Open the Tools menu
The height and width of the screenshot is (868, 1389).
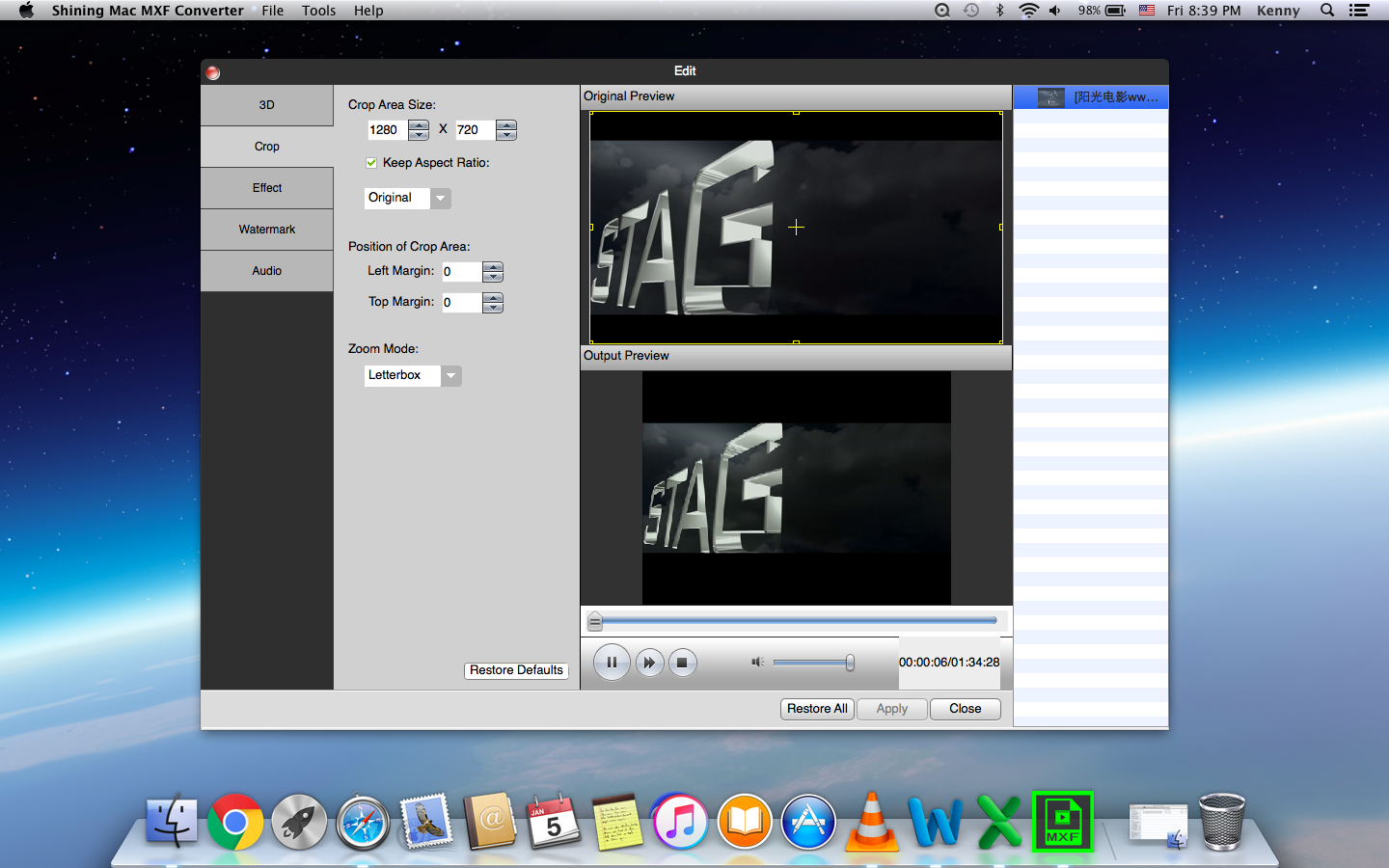coord(318,11)
